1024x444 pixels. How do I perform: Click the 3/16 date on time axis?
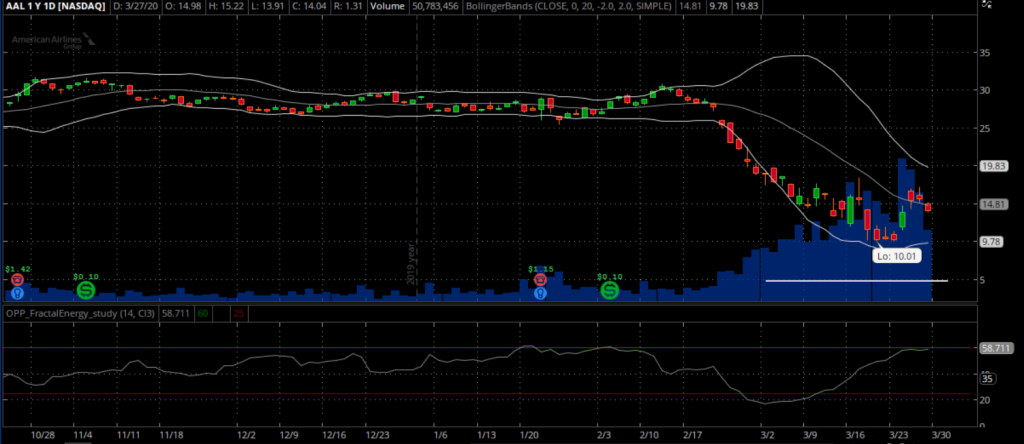(855, 435)
